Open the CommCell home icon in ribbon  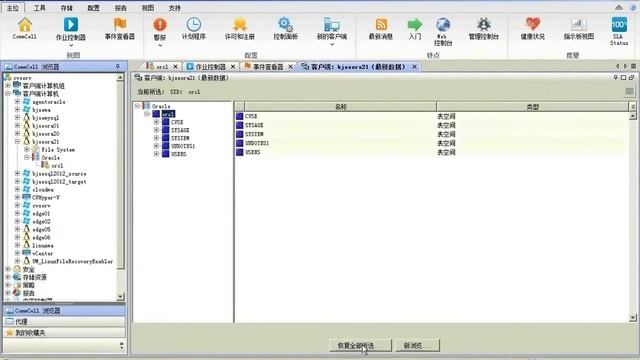coord(24,25)
